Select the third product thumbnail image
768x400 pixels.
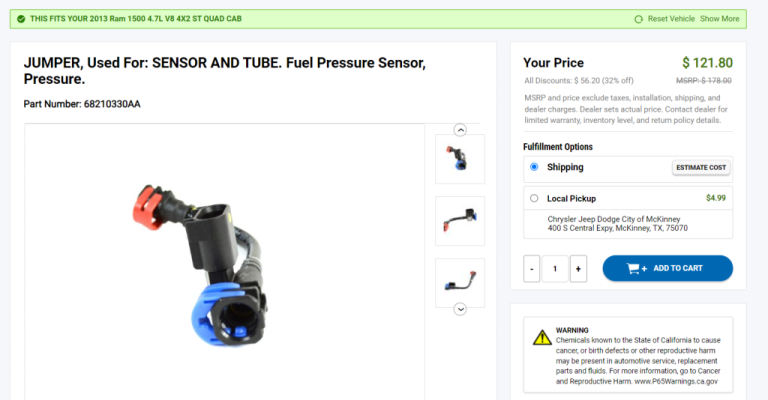click(460, 283)
